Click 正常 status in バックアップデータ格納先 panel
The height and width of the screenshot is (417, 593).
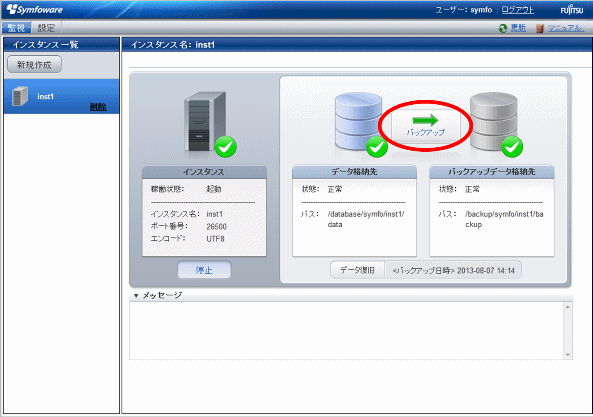pyautogui.click(x=472, y=189)
